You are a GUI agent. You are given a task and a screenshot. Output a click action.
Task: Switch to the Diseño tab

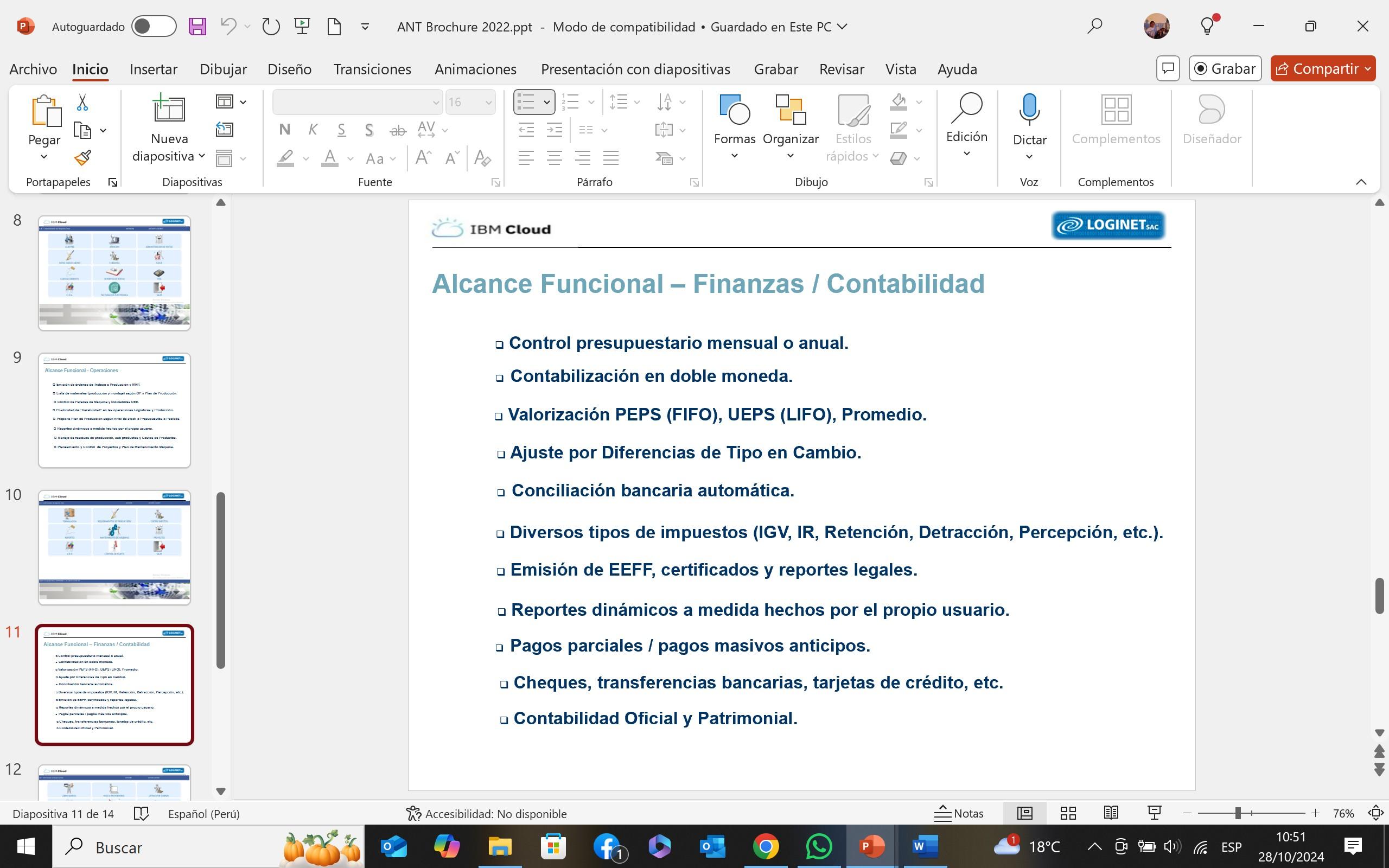click(289, 69)
